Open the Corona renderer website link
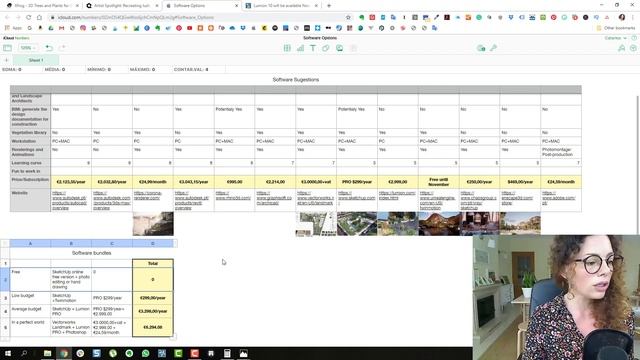The height and width of the screenshot is (360, 640). click(148, 196)
